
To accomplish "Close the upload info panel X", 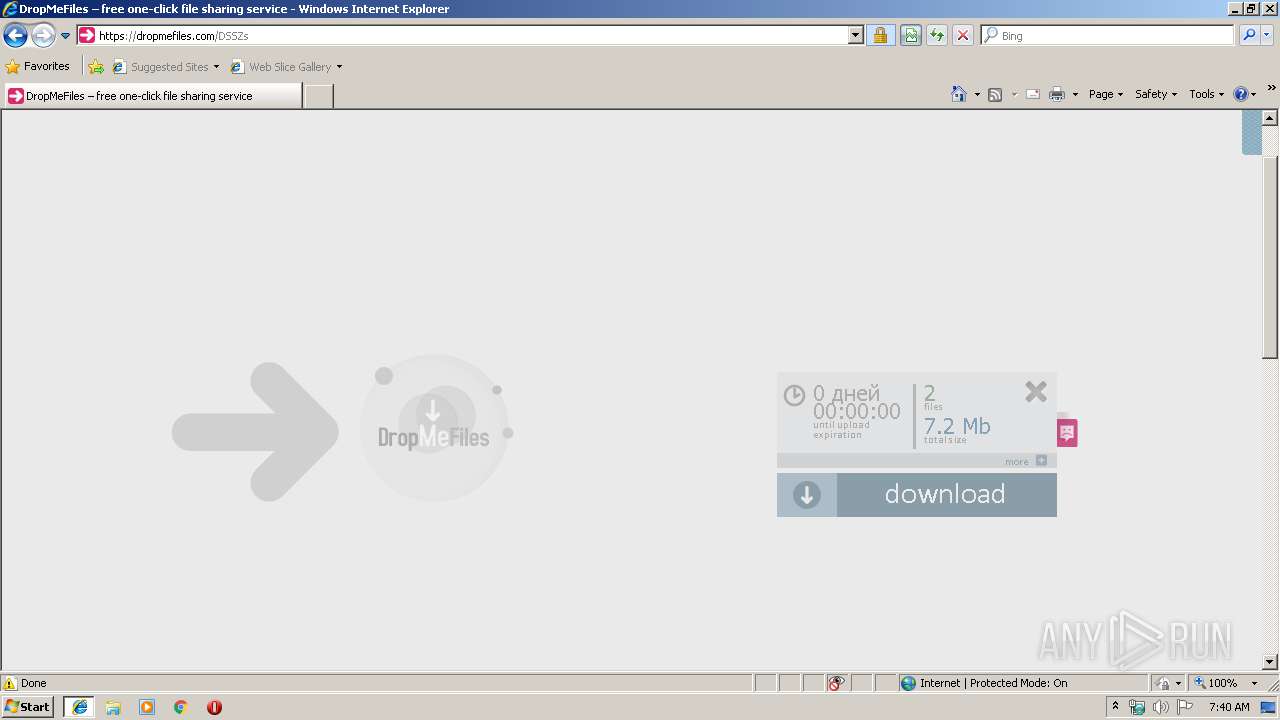I will point(1036,391).
